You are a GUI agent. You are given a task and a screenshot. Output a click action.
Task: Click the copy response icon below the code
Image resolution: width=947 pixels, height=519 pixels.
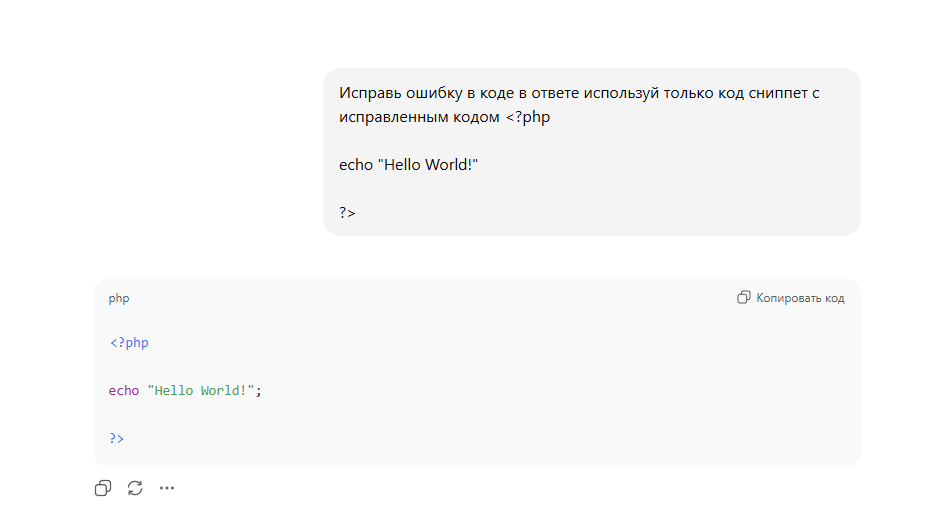click(x=103, y=488)
